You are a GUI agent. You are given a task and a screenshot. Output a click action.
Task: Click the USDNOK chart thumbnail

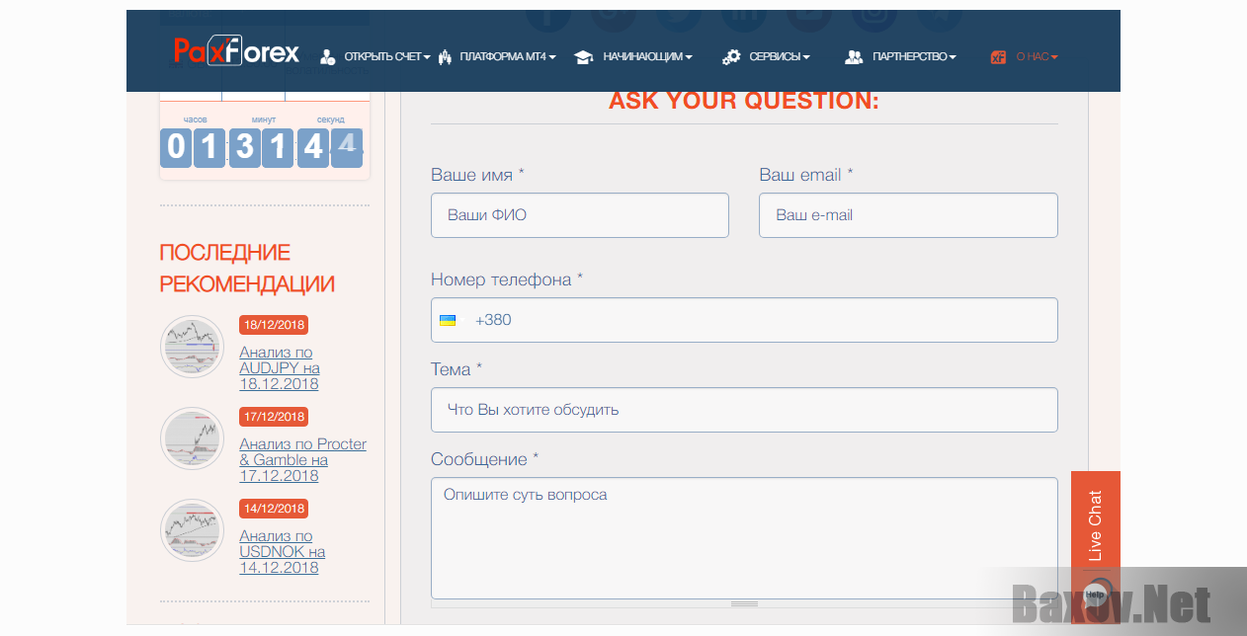pos(192,530)
